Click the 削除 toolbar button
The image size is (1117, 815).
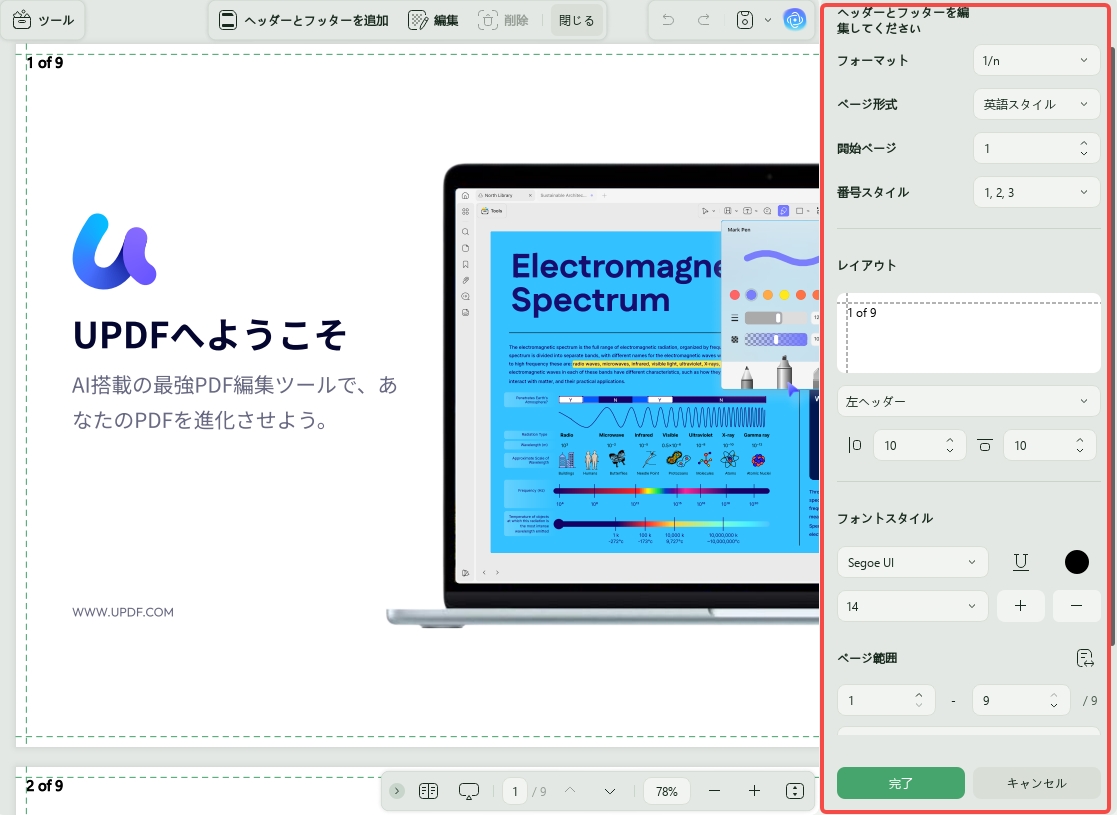point(503,20)
